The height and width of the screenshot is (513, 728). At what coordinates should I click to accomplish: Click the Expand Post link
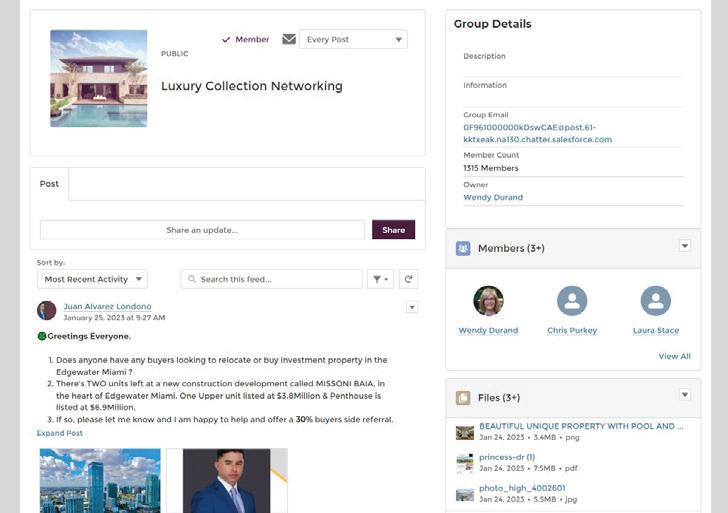[x=60, y=433]
